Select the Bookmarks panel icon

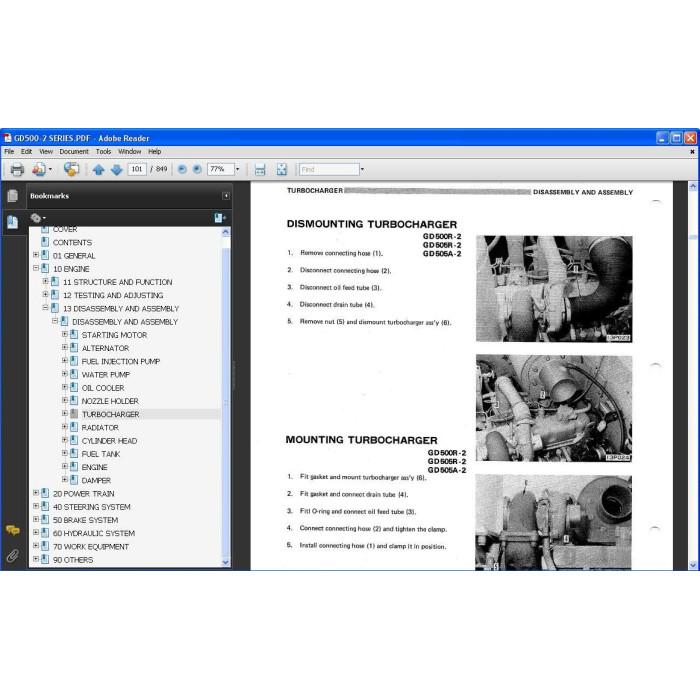[12, 222]
